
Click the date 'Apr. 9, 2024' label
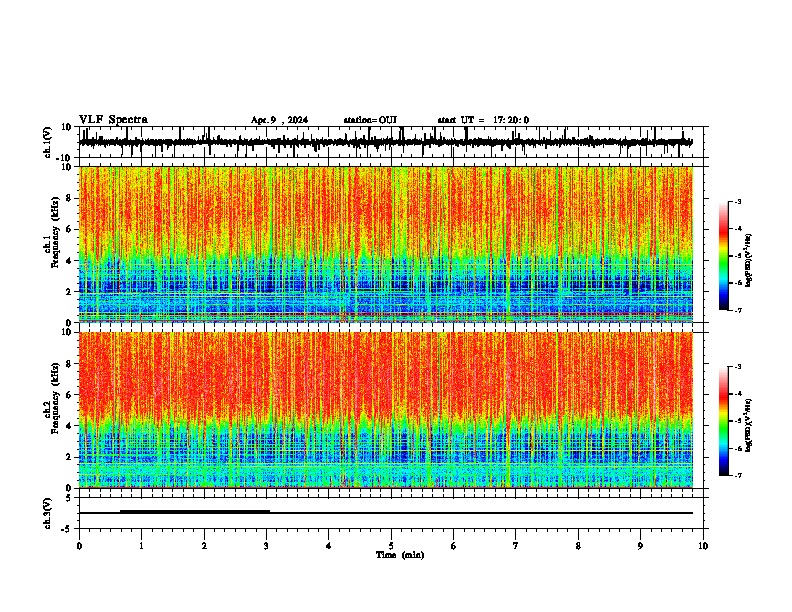(279, 120)
